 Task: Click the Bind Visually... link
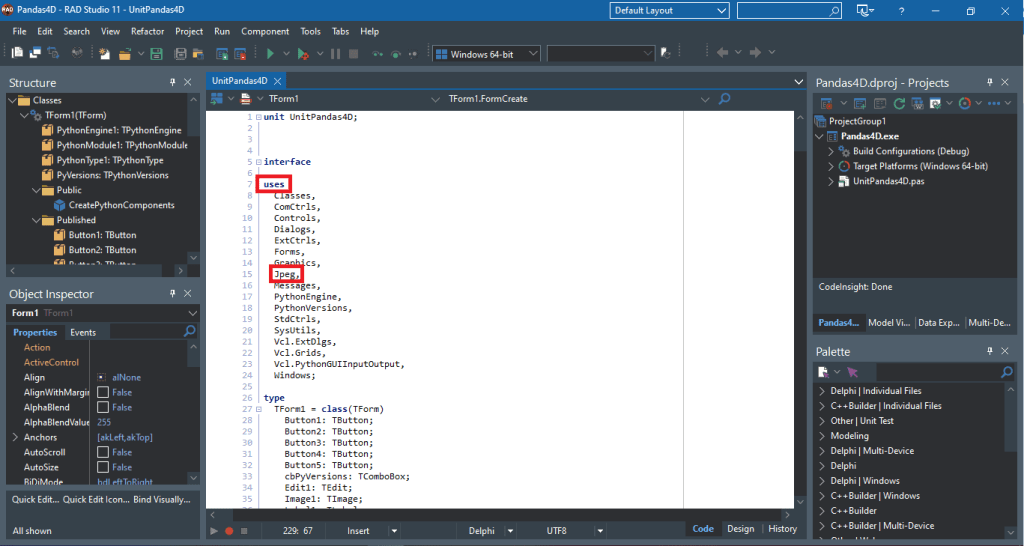click(162, 499)
